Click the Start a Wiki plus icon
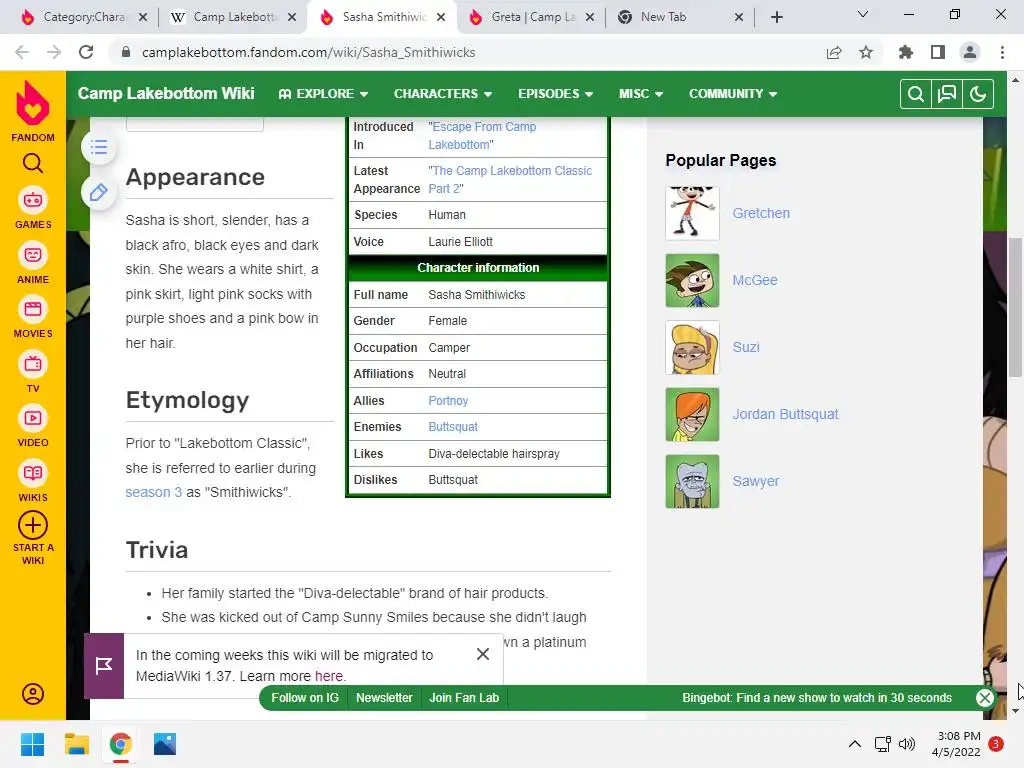Screen dimensions: 1024x768 coord(33,525)
